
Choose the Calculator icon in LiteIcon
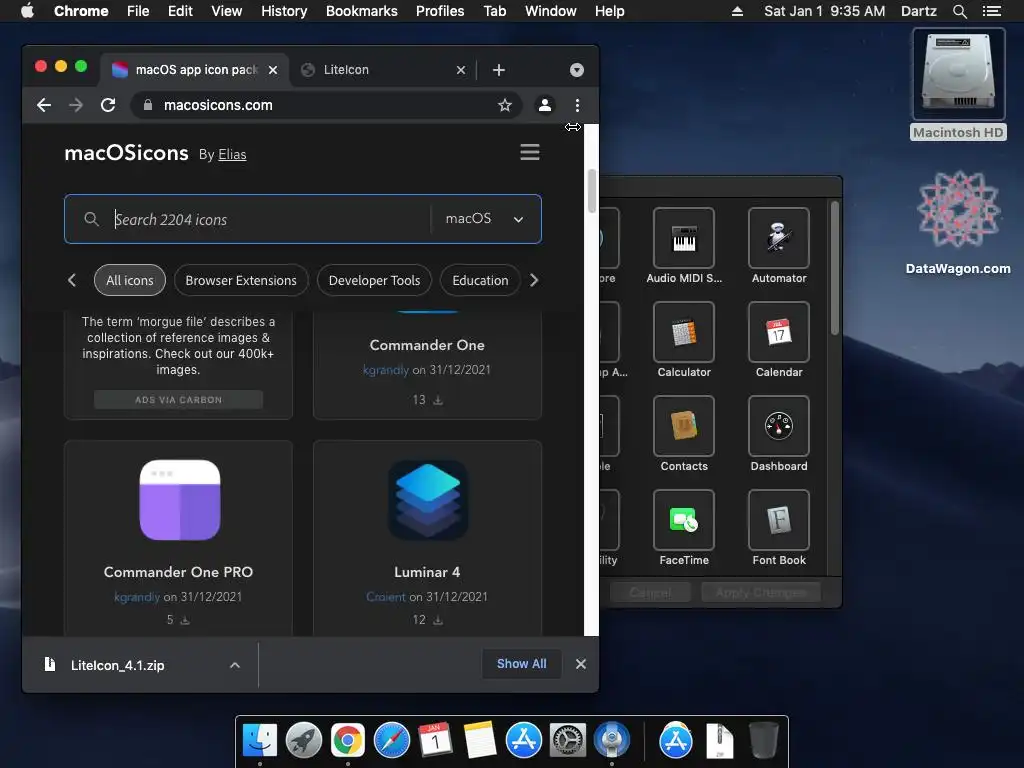684,332
